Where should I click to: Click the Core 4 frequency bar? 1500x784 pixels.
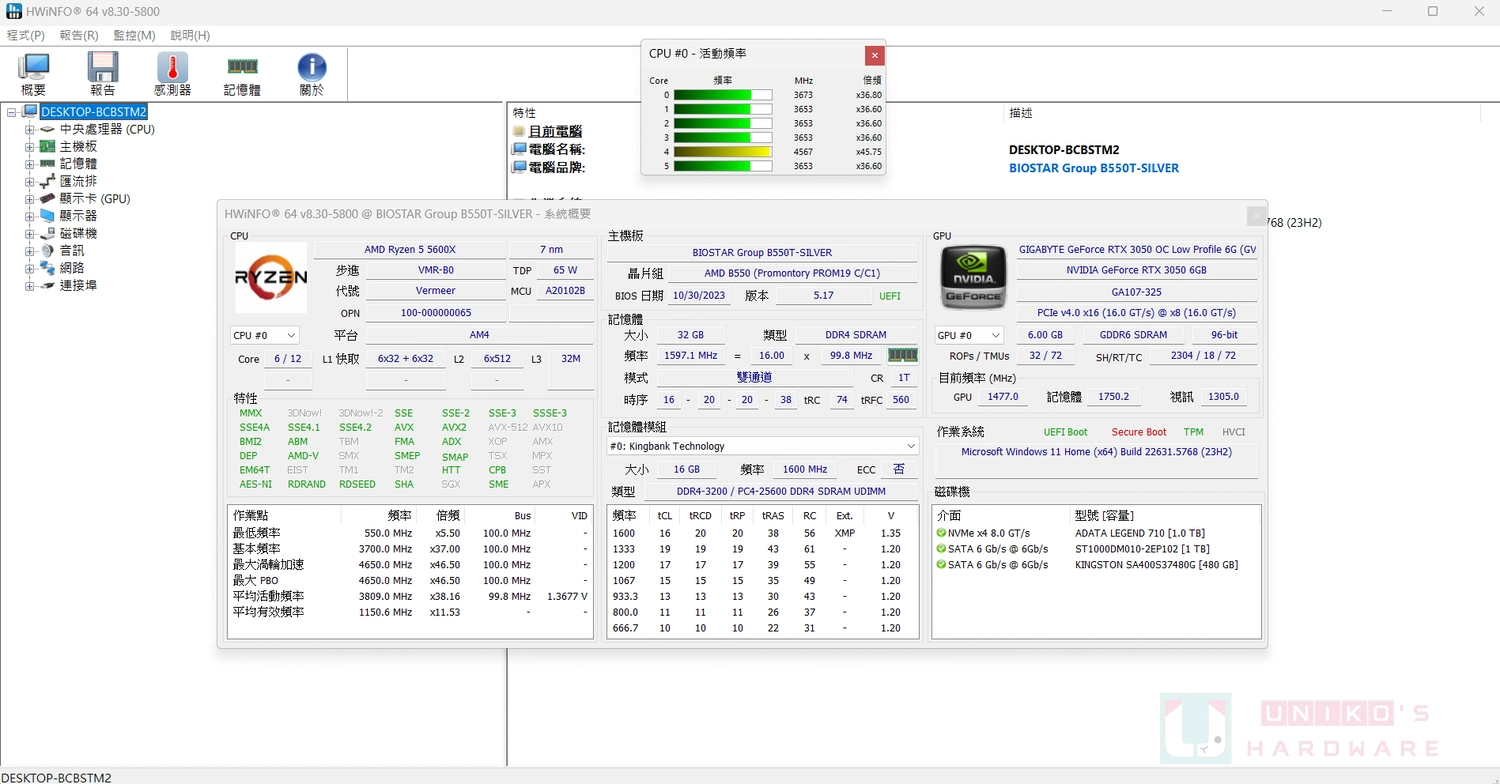[x=722, y=152]
